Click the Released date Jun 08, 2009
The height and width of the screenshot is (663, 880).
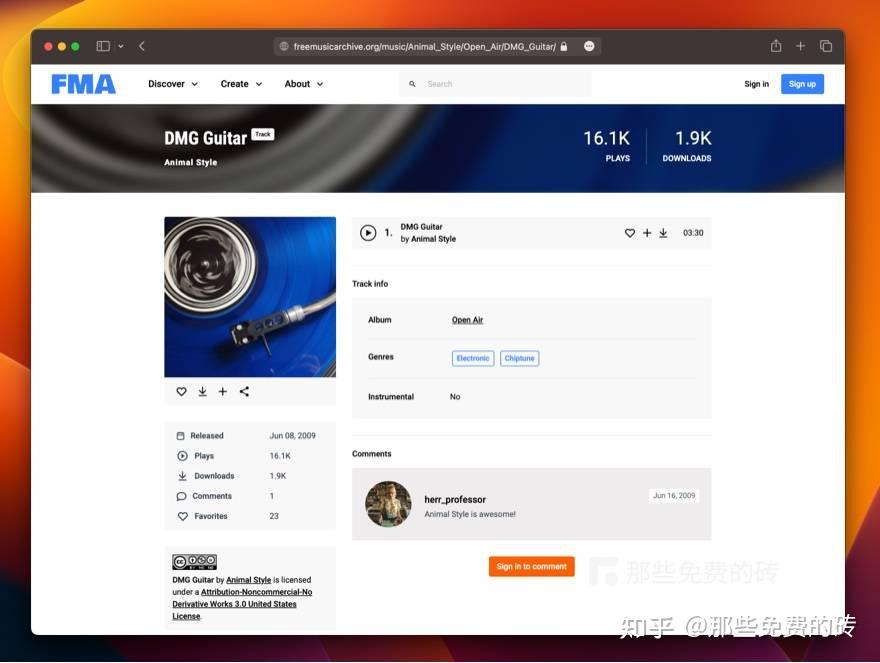292,436
